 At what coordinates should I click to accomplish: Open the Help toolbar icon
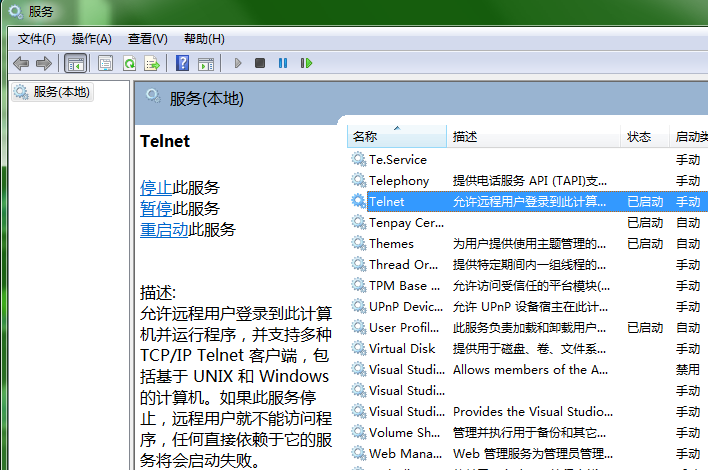(x=182, y=63)
